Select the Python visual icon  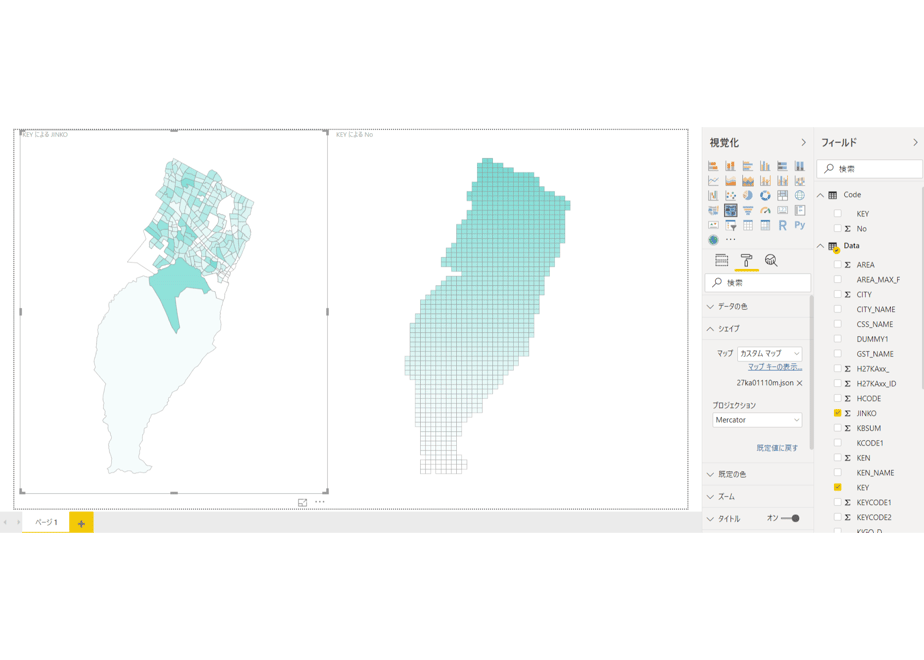[x=800, y=225]
